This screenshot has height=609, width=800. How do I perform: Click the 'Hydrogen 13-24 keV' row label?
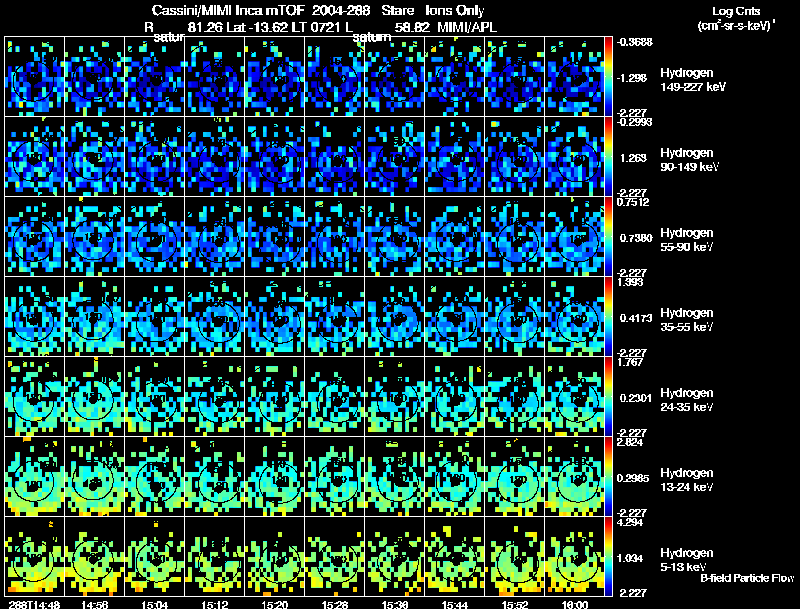[687, 480]
